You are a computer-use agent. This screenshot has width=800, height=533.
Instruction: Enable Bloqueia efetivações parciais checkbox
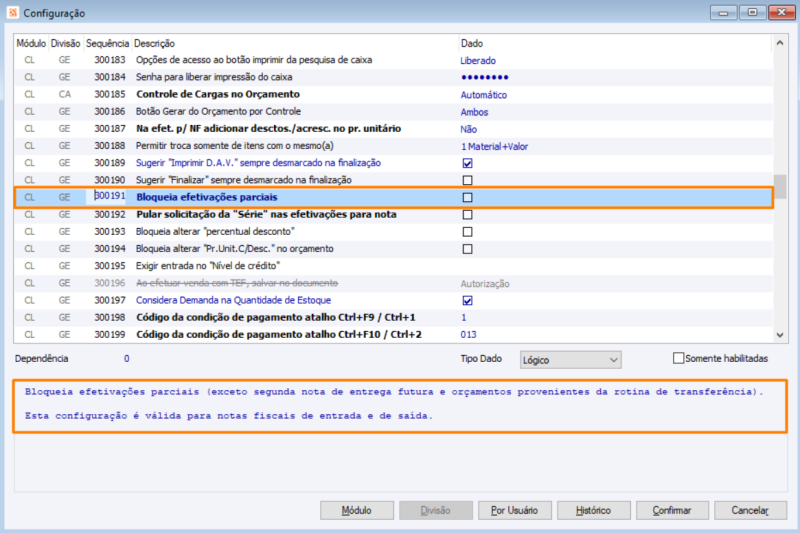point(467,197)
